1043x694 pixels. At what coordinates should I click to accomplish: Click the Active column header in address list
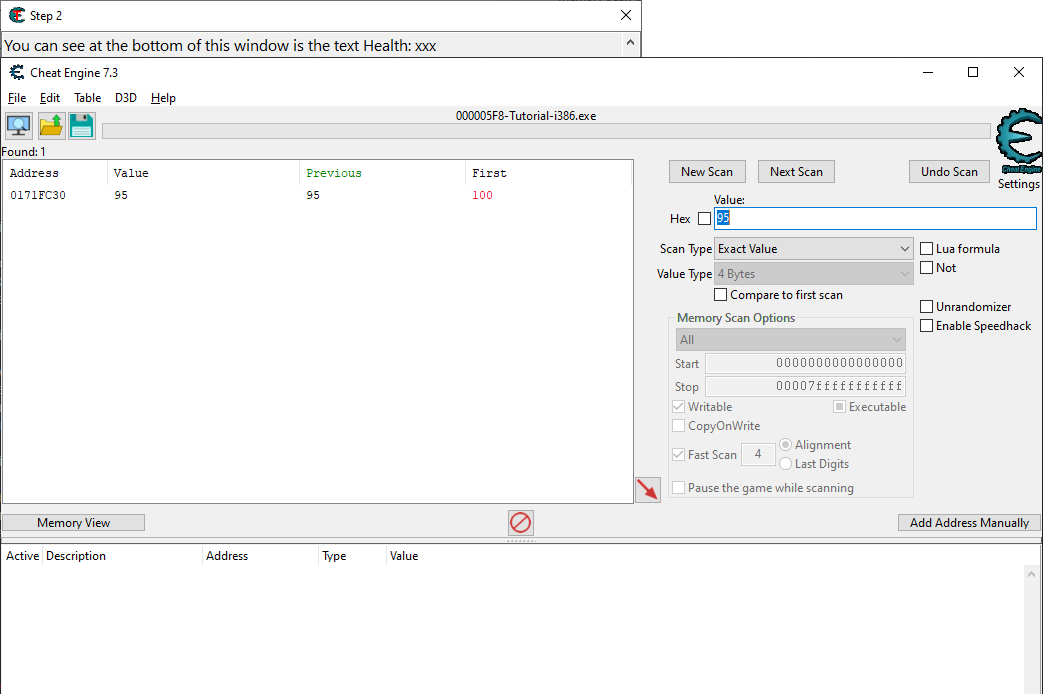[x=22, y=556]
